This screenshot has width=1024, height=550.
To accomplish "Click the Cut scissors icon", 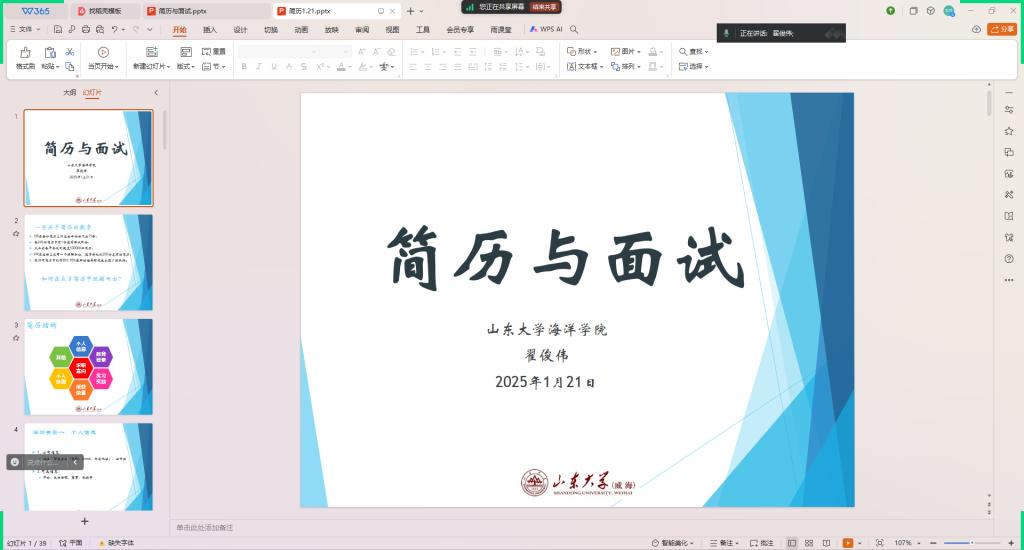I will 69,51.
